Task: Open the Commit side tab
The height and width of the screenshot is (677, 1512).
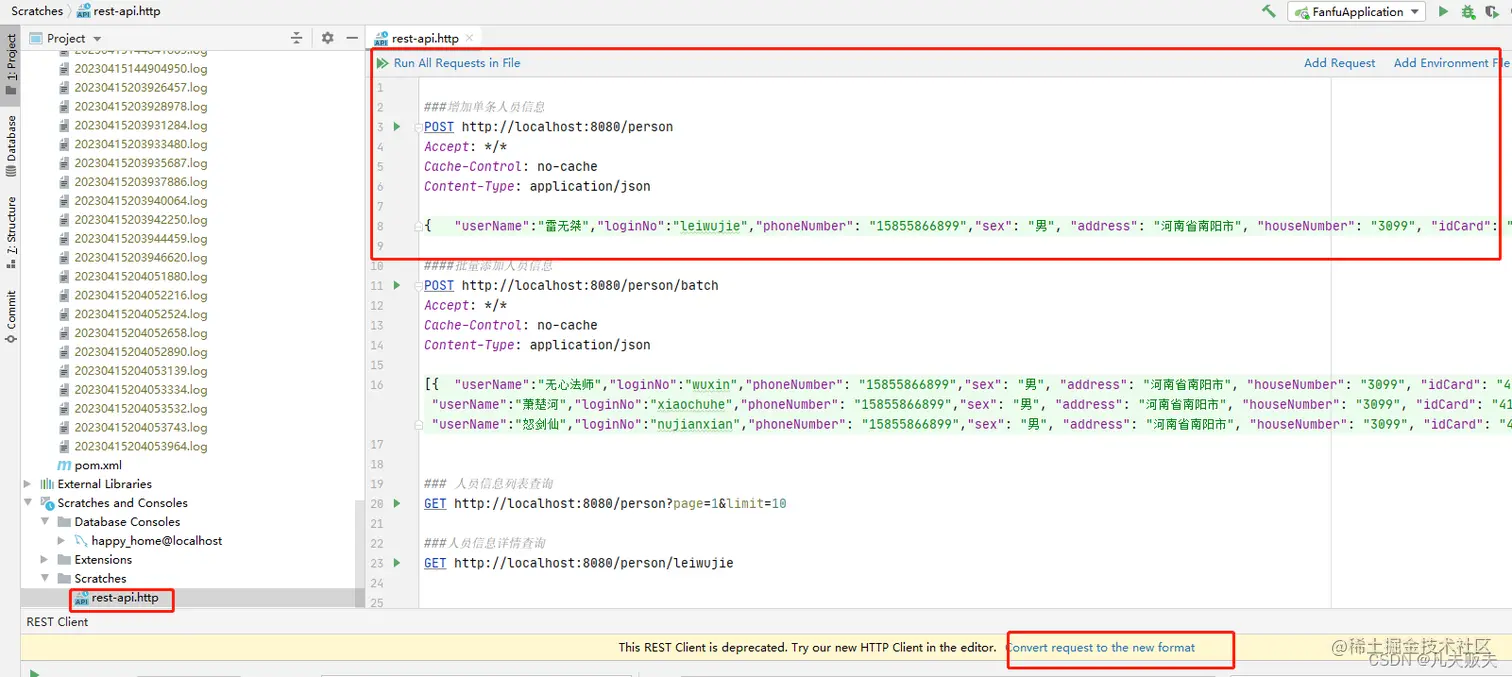Action: pos(10,316)
